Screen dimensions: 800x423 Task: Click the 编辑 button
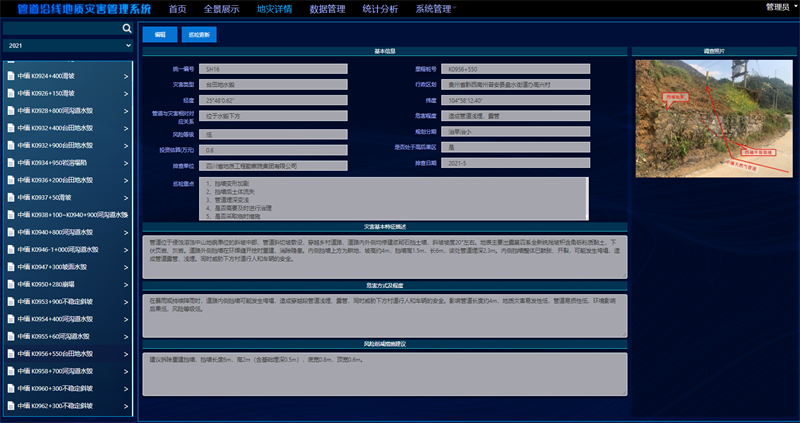(x=159, y=34)
